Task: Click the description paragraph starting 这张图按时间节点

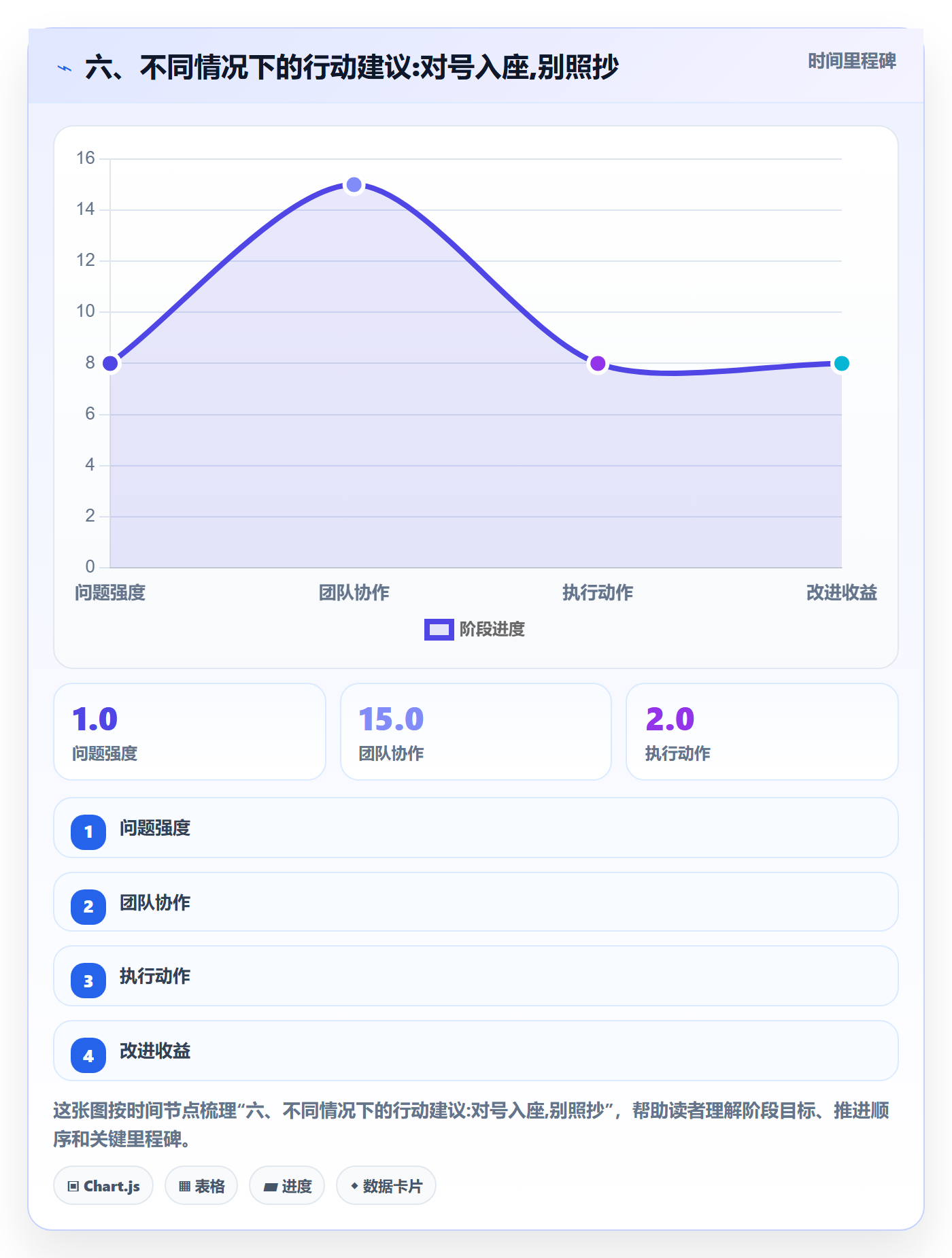Action: [471, 1125]
